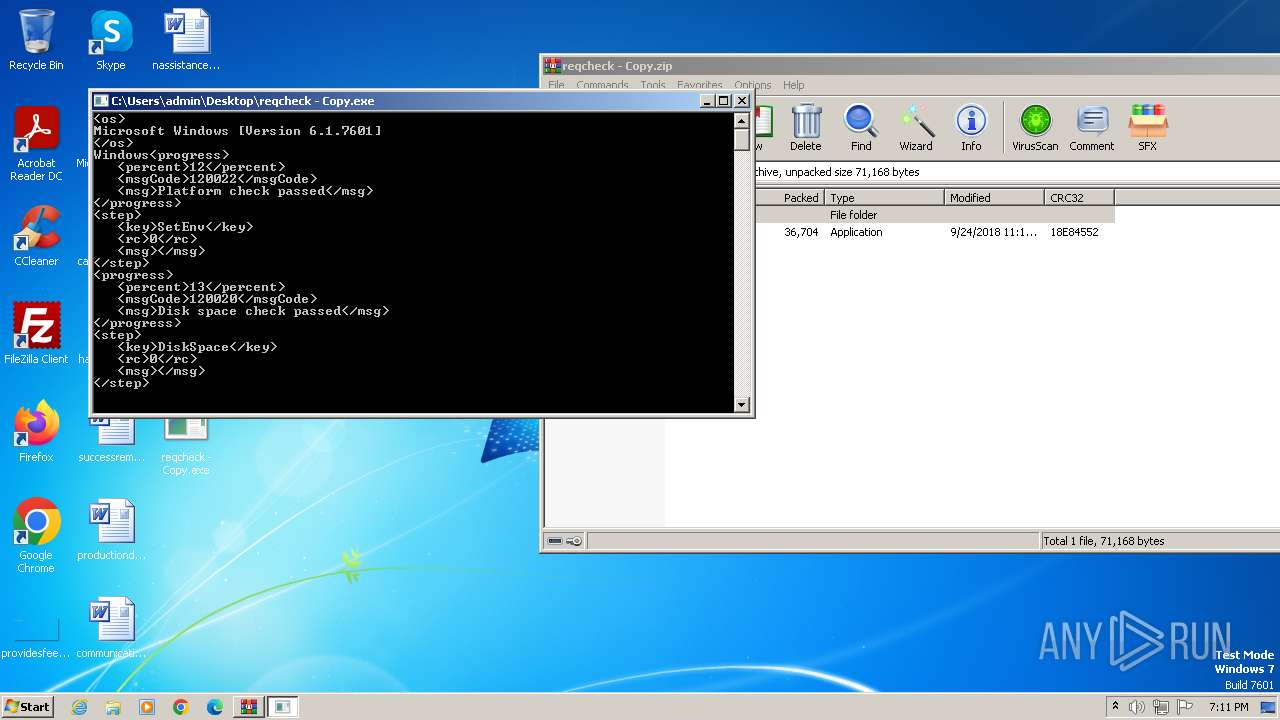Click the network tray icon

click(x=1160, y=707)
